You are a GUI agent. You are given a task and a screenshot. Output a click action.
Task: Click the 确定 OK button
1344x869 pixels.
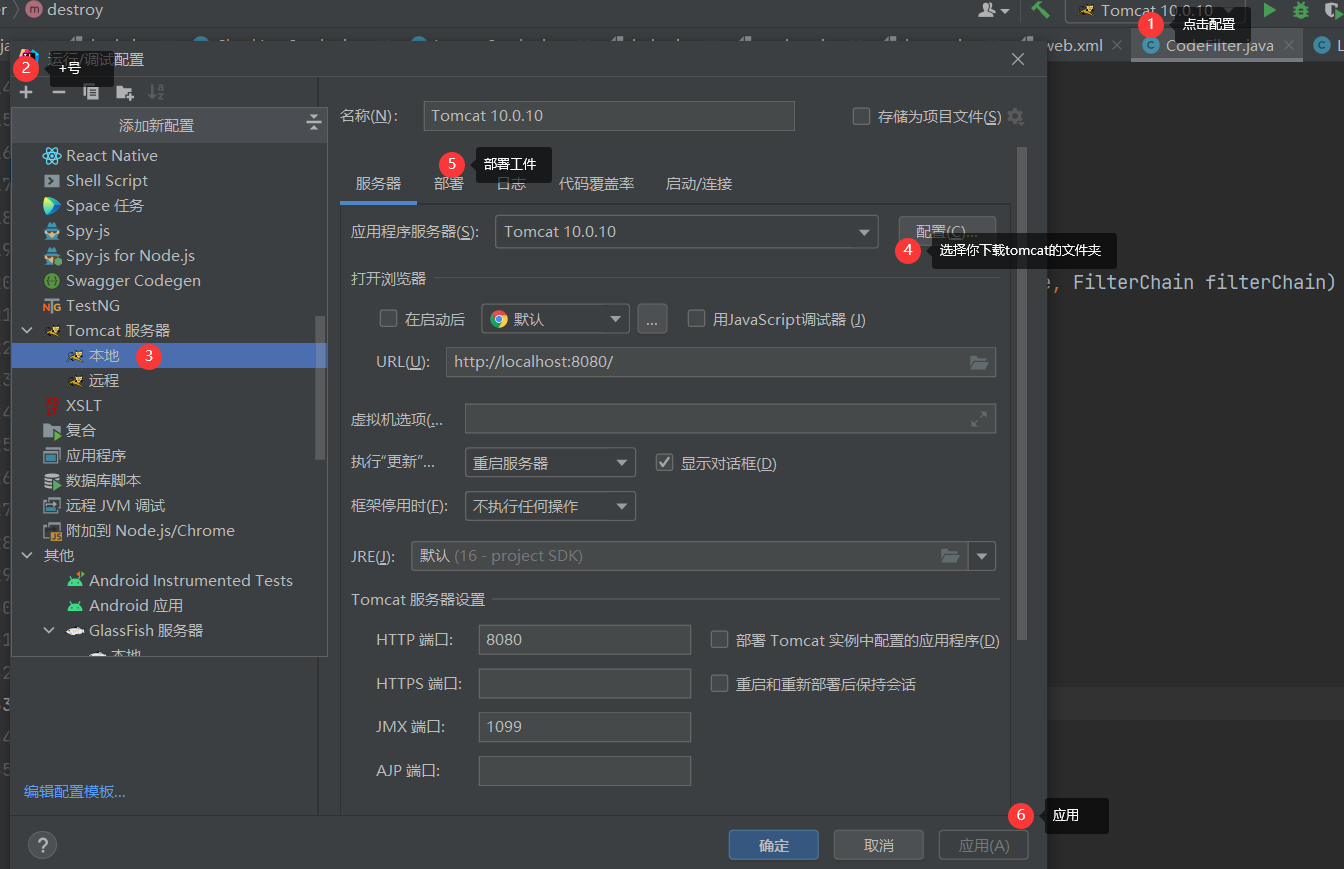(774, 845)
